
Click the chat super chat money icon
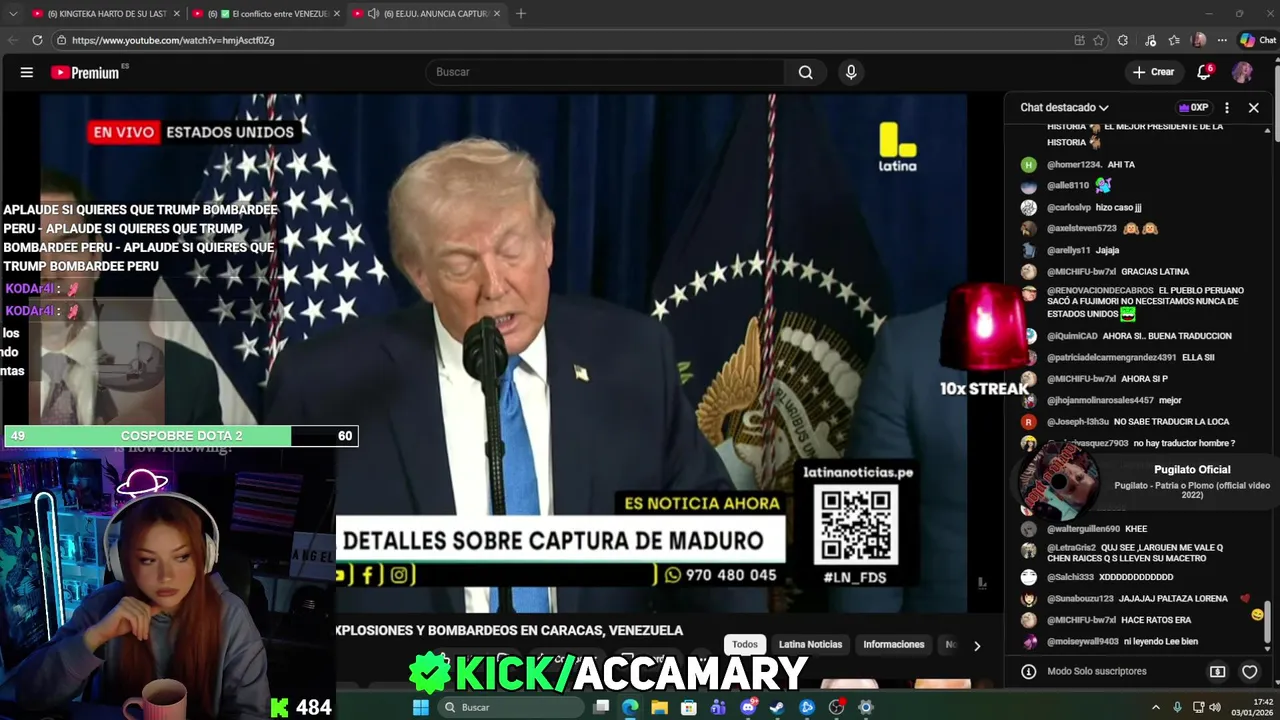1217,672
